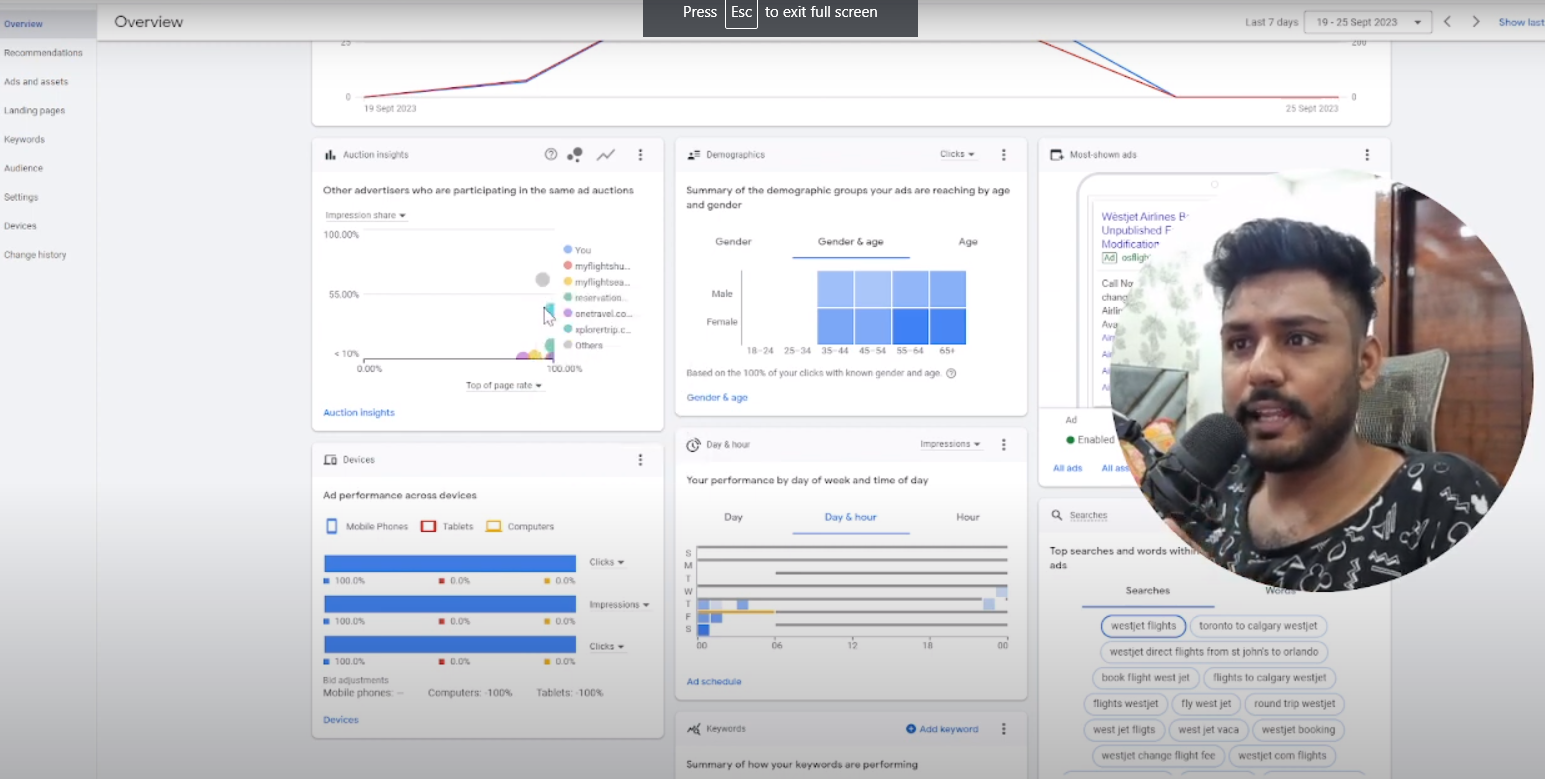Click the Most-shown ads card icon
Viewport: 1545px width, 779px height.
(1056, 155)
